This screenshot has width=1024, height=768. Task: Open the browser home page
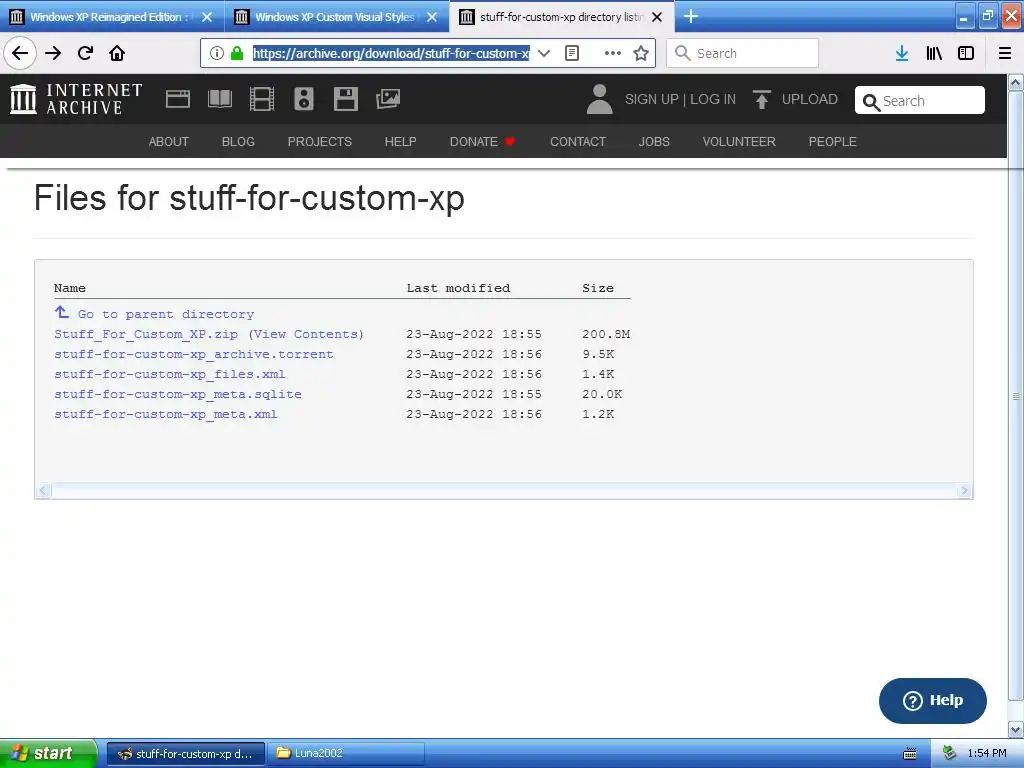pyautogui.click(x=117, y=53)
